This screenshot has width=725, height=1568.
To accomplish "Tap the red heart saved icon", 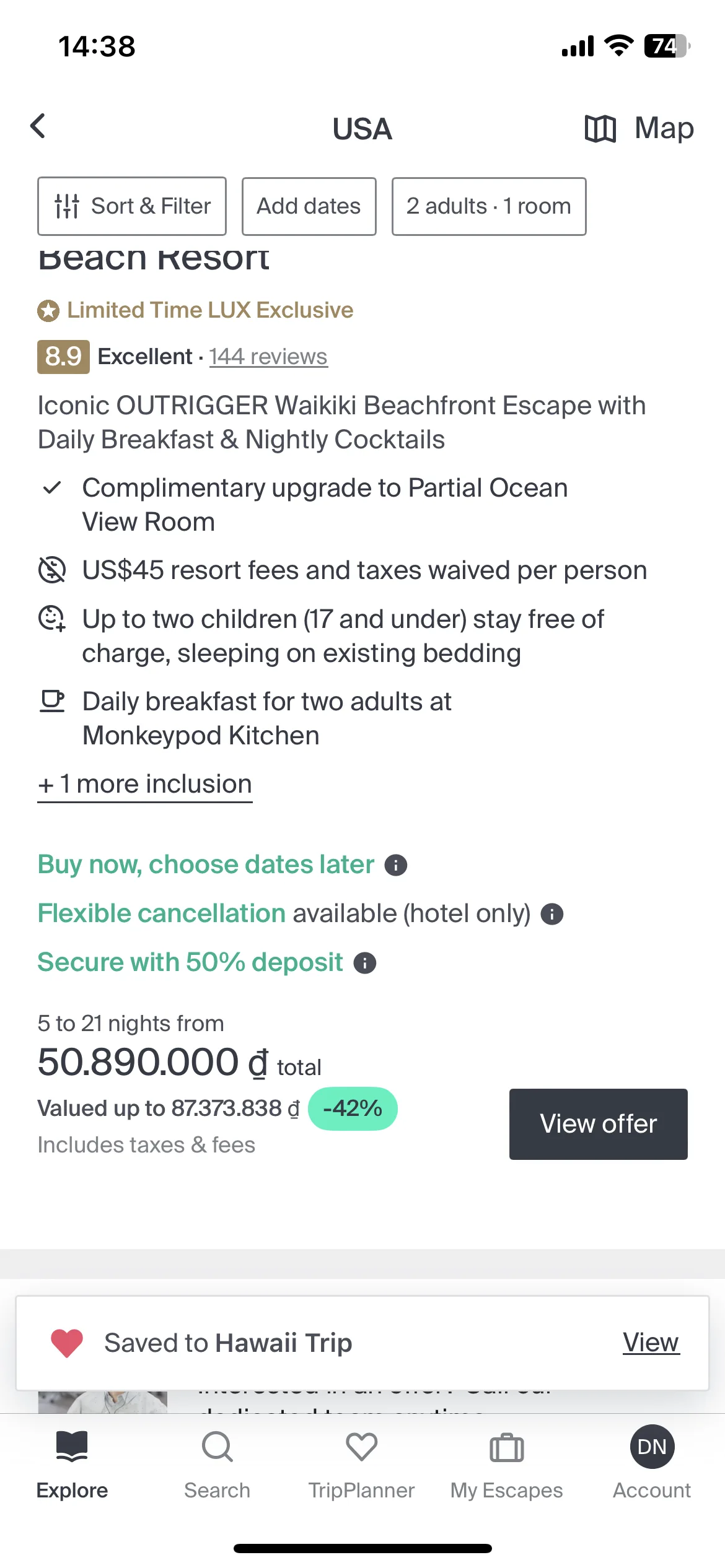I will tap(67, 1343).
